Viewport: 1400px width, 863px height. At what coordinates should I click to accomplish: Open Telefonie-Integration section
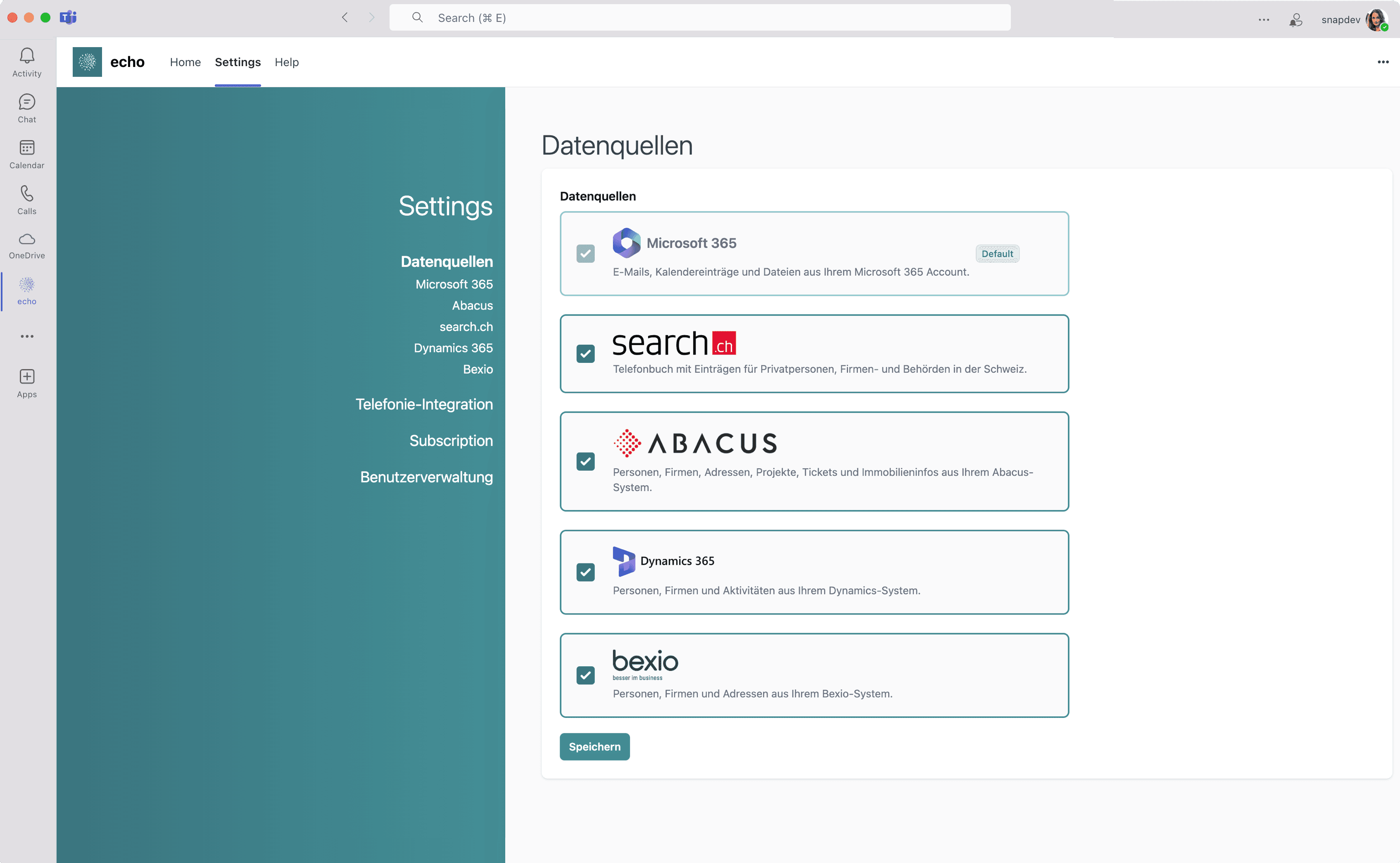pyautogui.click(x=424, y=404)
